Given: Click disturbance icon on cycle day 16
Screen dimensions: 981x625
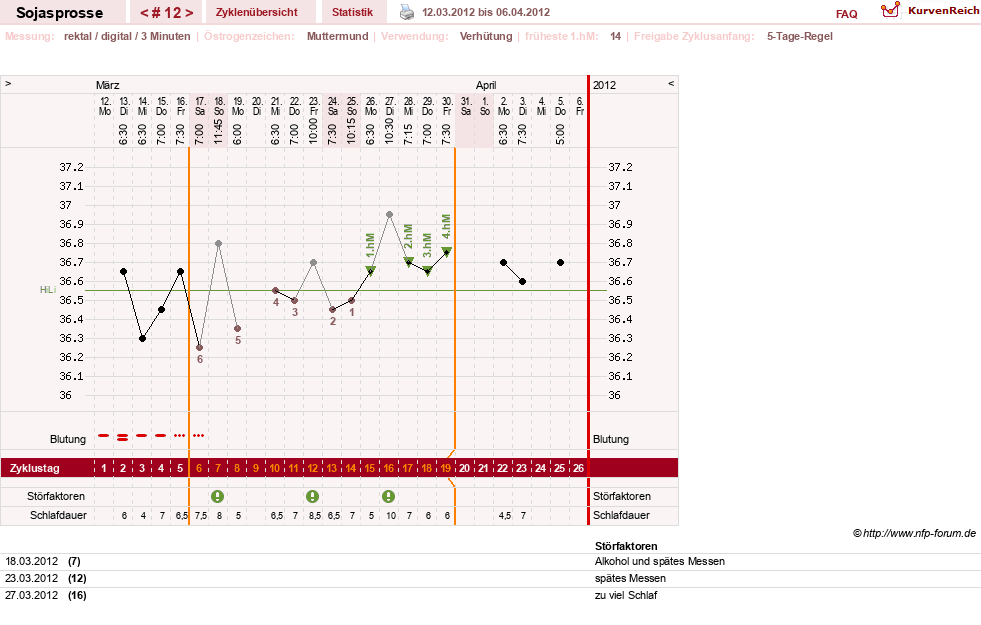Looking at the screenshot, I should point(389,497).
